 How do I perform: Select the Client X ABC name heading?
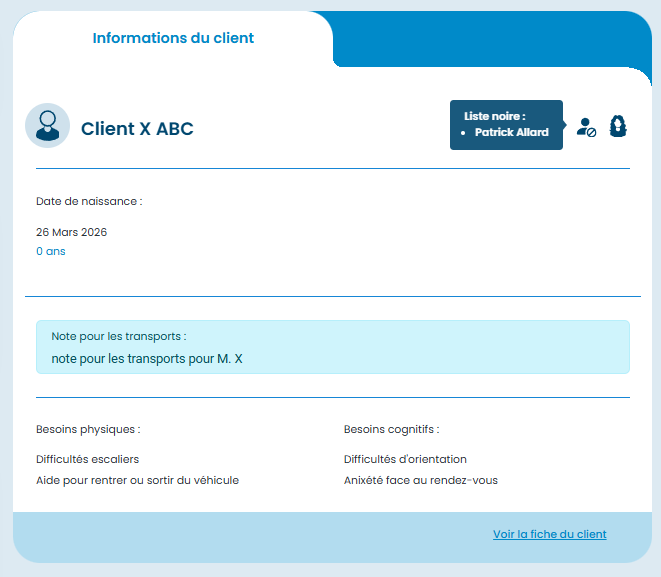point(137,129)
